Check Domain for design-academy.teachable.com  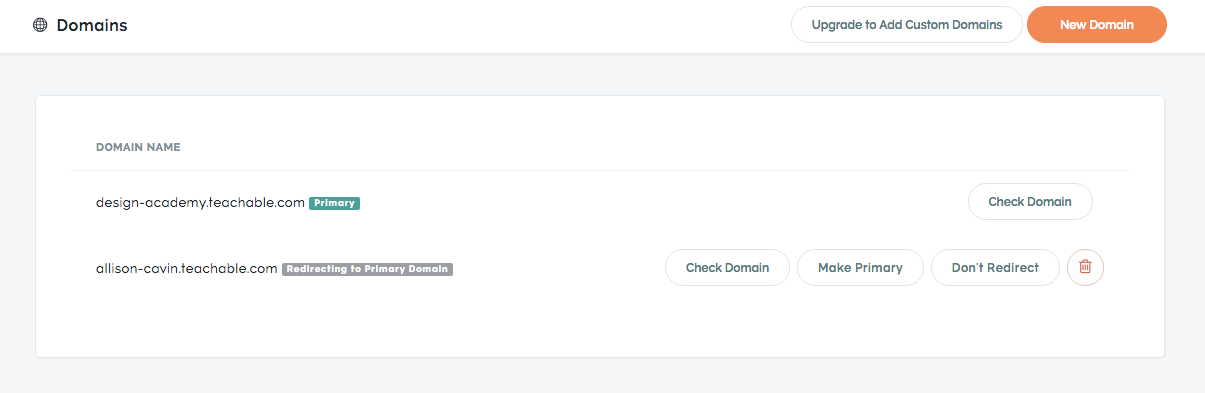click(x=1030, y=202)
